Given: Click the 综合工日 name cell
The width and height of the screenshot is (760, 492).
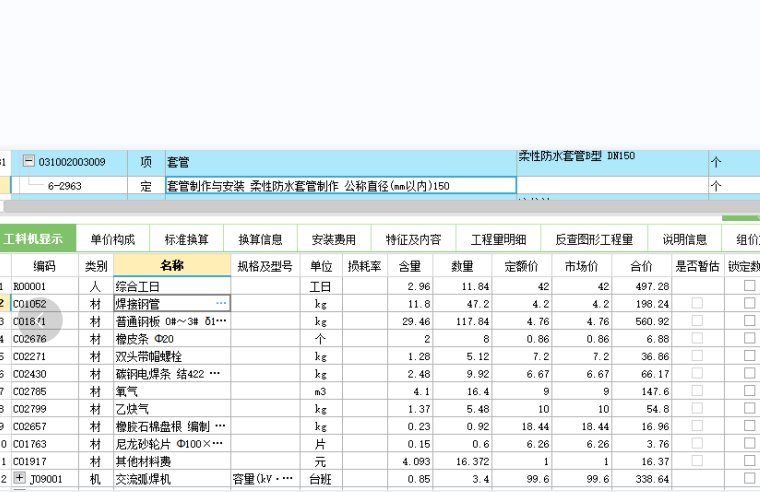Looking at the screenshot, I should (x=172, y=286).
